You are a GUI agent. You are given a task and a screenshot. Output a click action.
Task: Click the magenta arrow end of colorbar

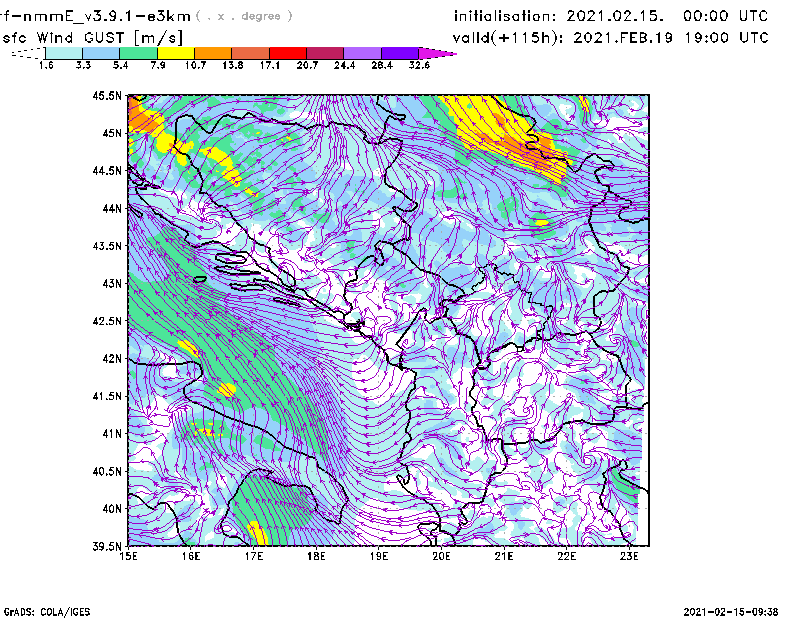(437, 53)
